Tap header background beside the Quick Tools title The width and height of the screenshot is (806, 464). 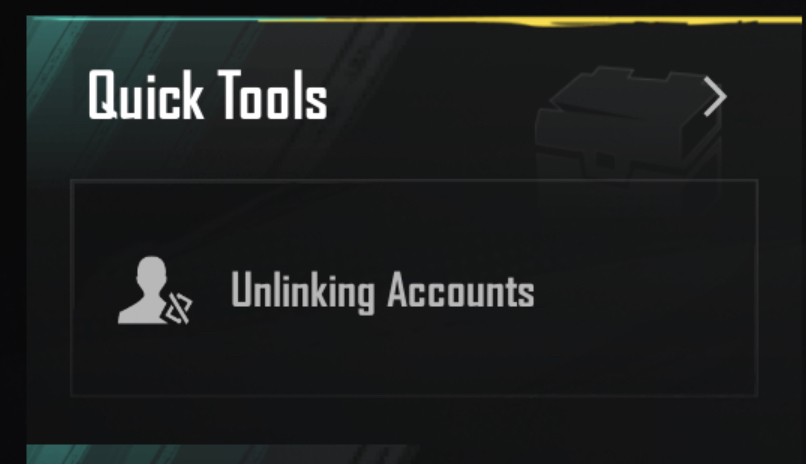(437, 97)
